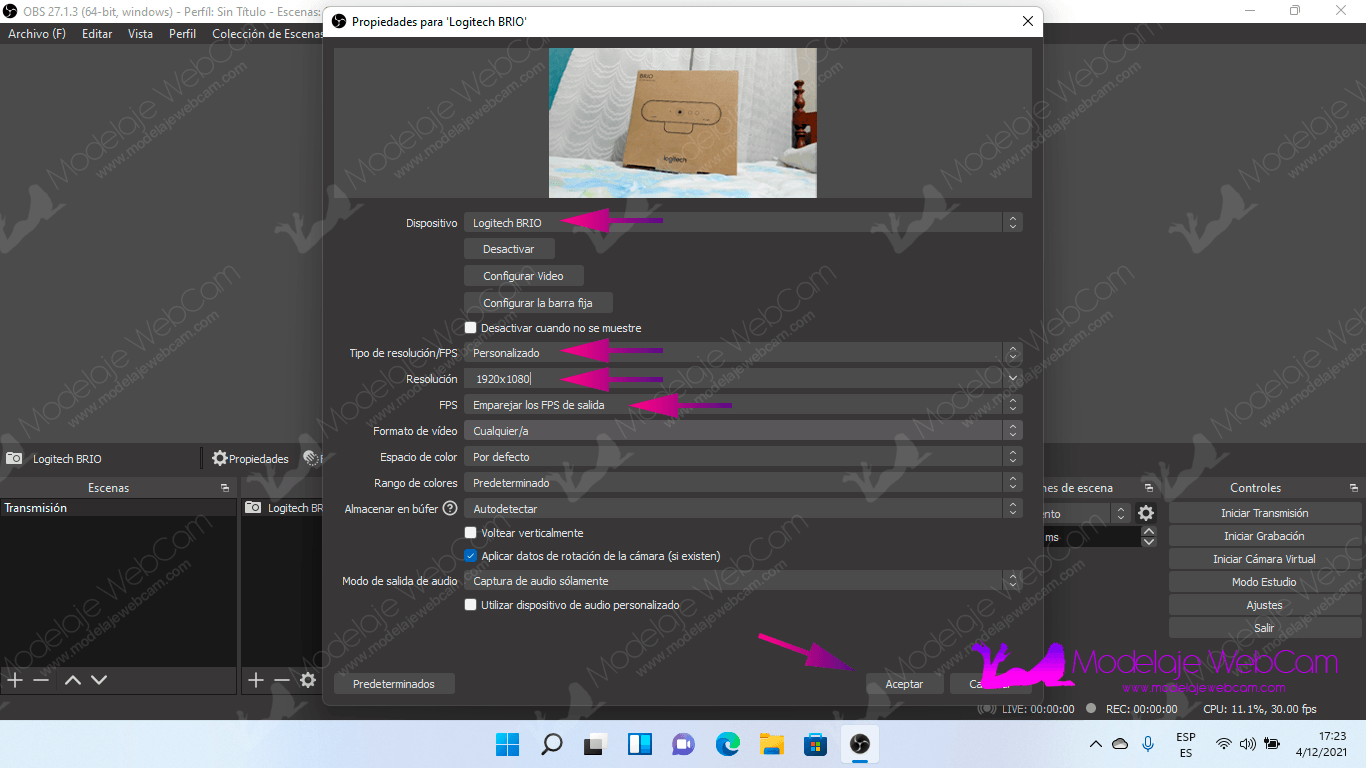This screenshot has width=1366, height=768.
Task: Click the buffering help question mark icon
Action: pos(450,509)
